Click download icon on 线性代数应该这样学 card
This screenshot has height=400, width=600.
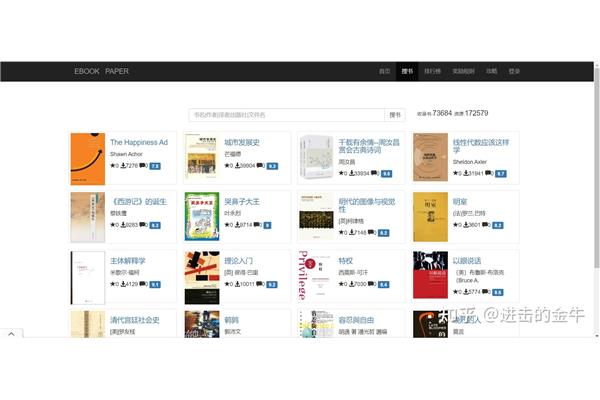point(466,173)
